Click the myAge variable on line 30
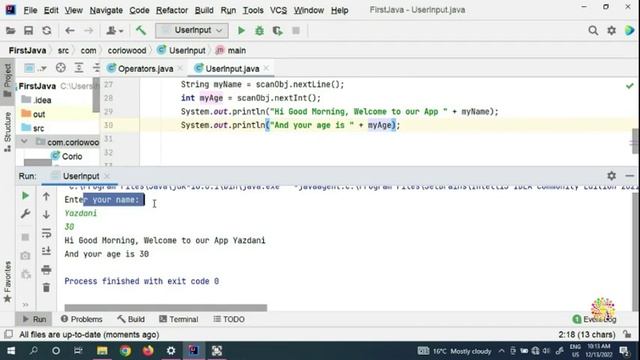Image resolution: width=640 pixels, height=360 pixels. pyautogui.click(x=380, y=125)
